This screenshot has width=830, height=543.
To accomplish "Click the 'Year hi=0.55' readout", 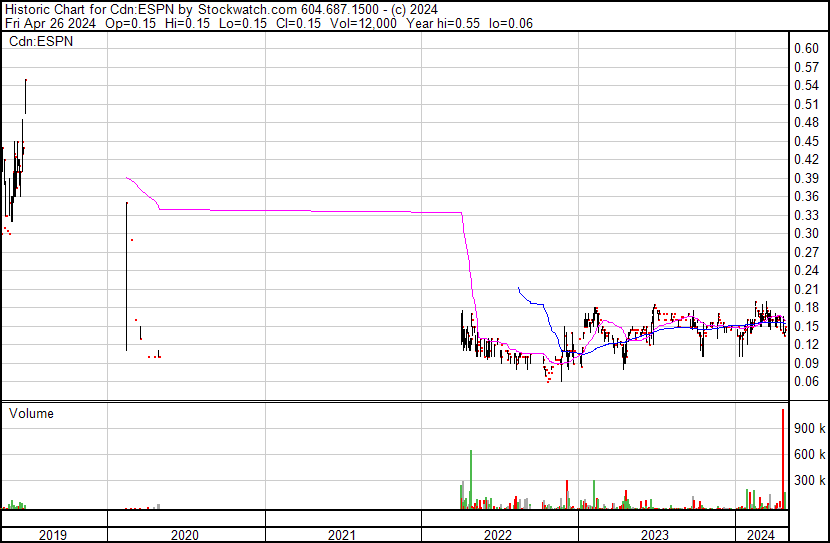I will click(443, 23).
